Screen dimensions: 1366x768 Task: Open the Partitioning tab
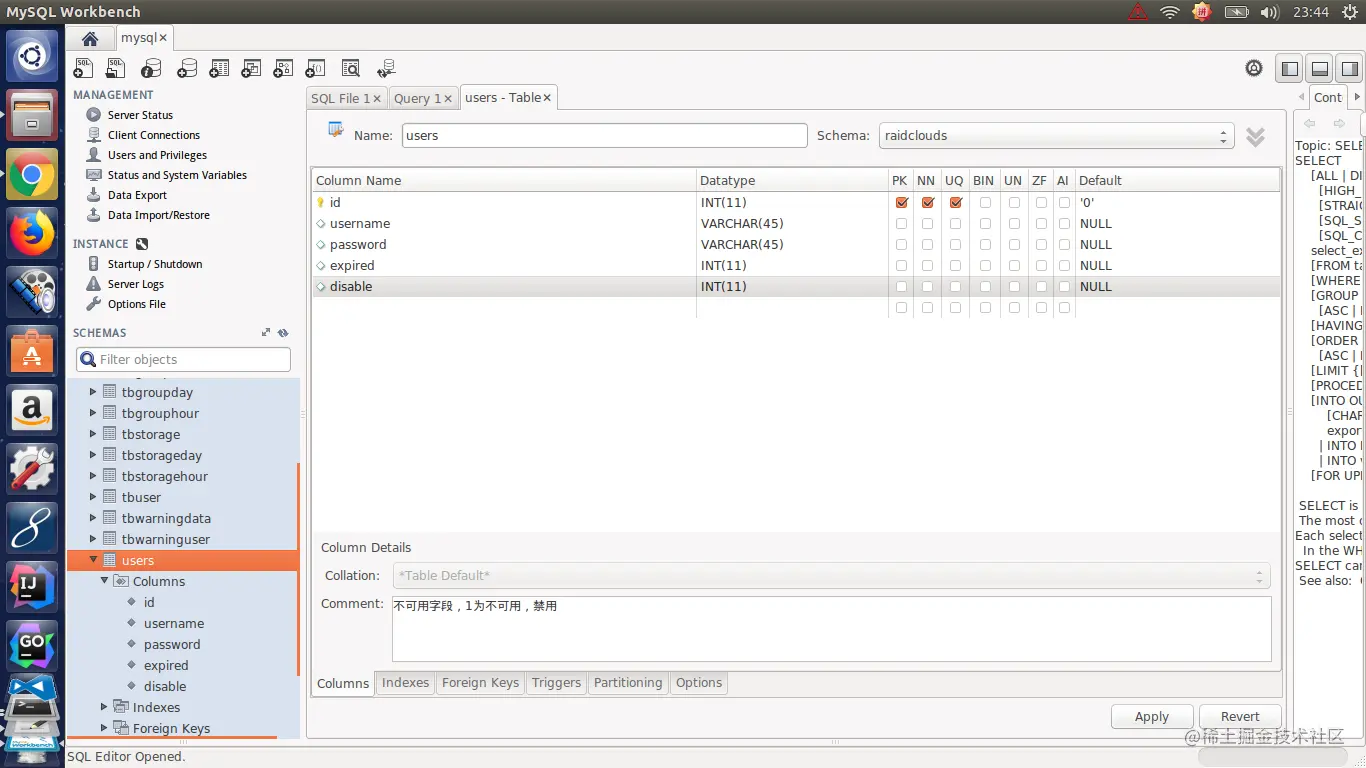pos(628,683)
